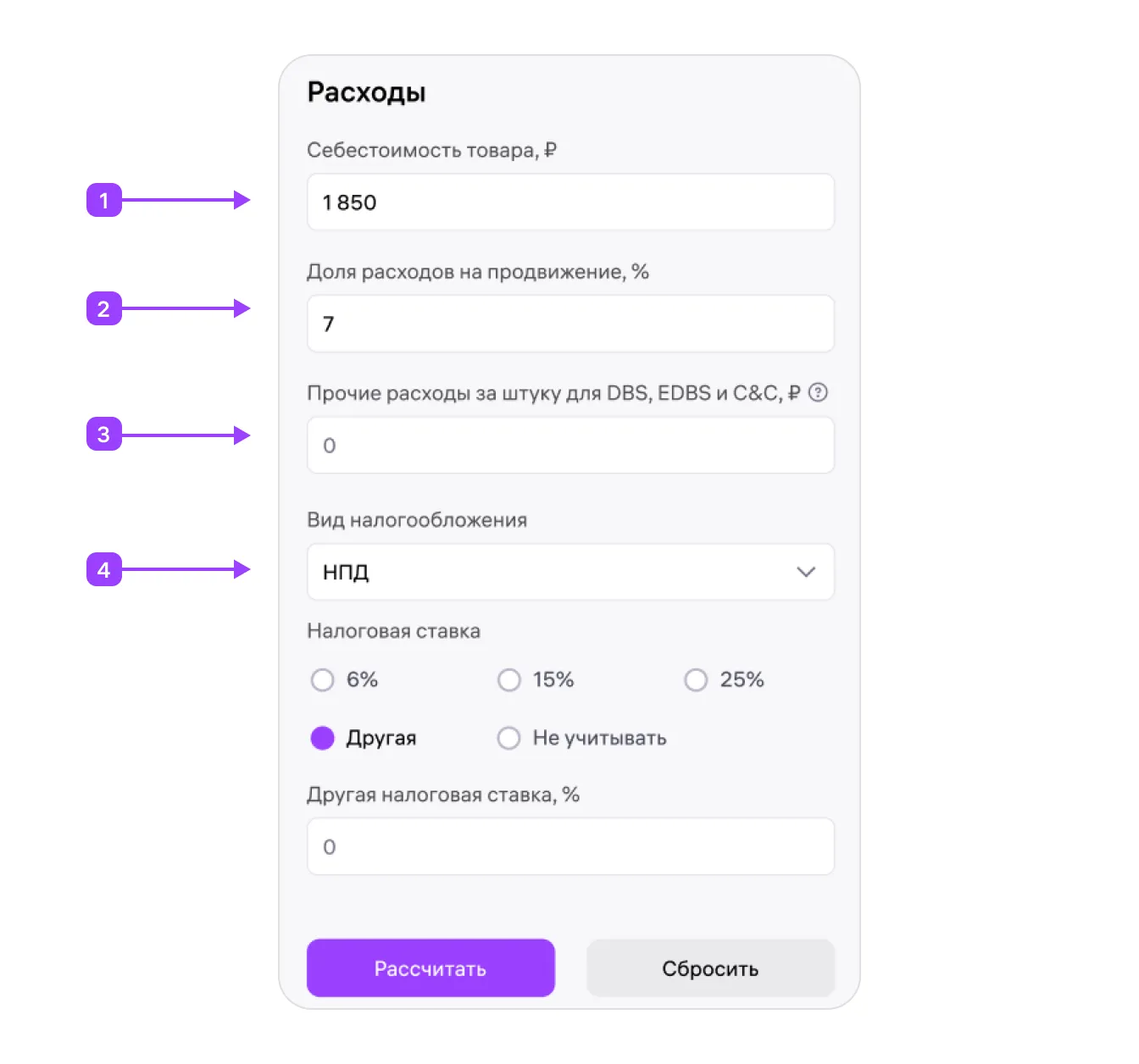
Task: Enable the Не учитывать option
Action: pyautogui.click(x=509, y=739)
